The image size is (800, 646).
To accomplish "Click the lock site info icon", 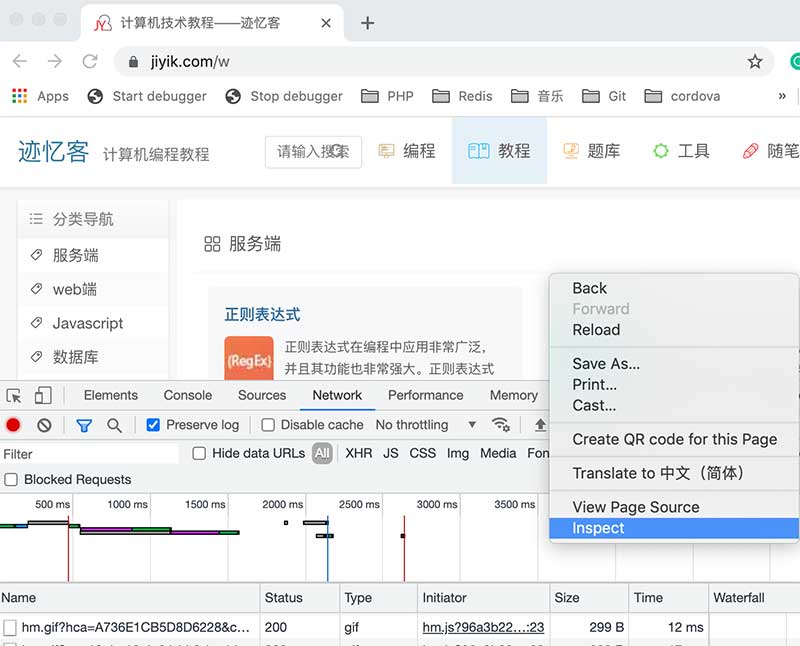I will 133,62.
